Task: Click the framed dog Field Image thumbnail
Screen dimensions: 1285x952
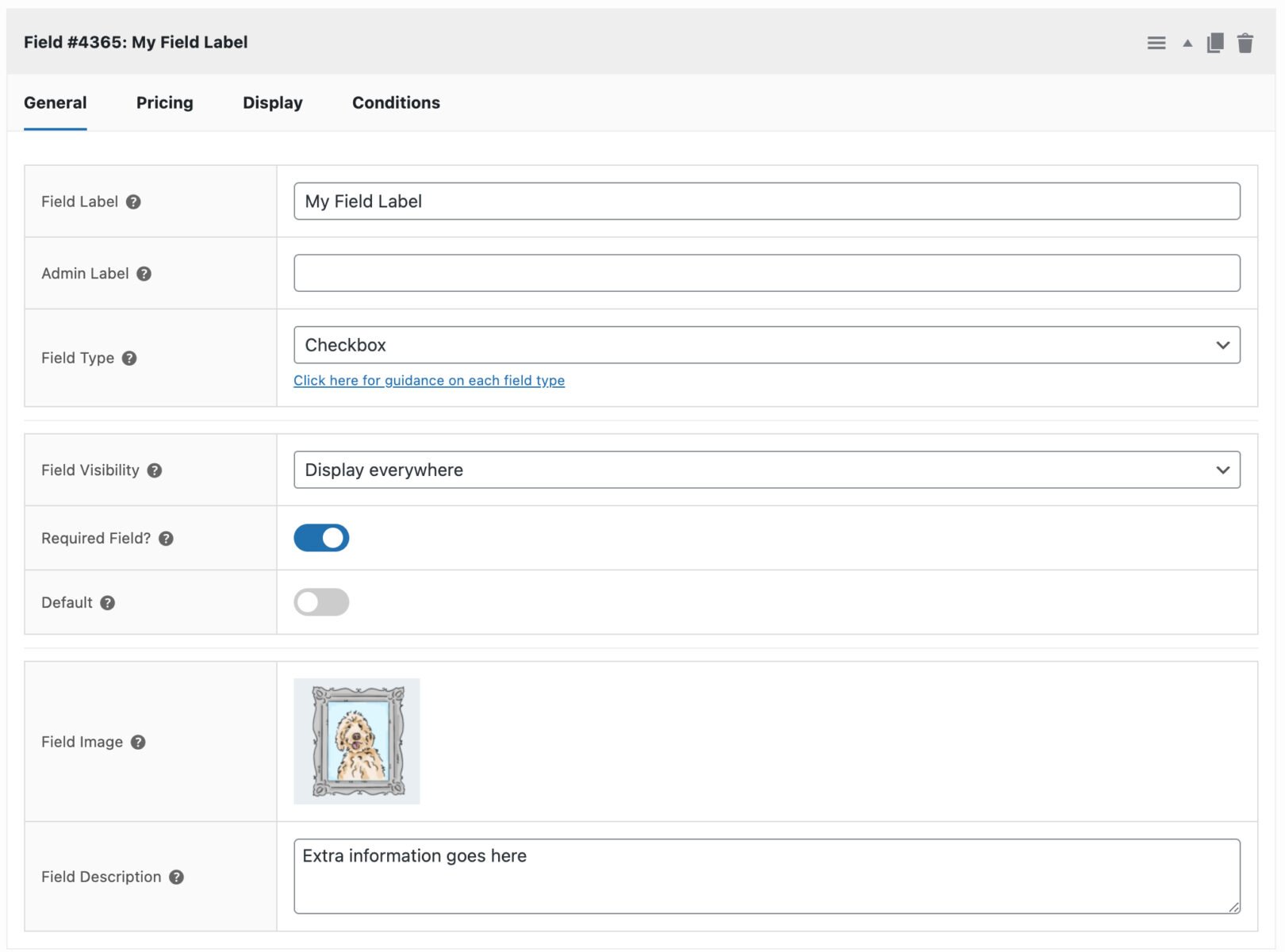Action: point(357,741)
